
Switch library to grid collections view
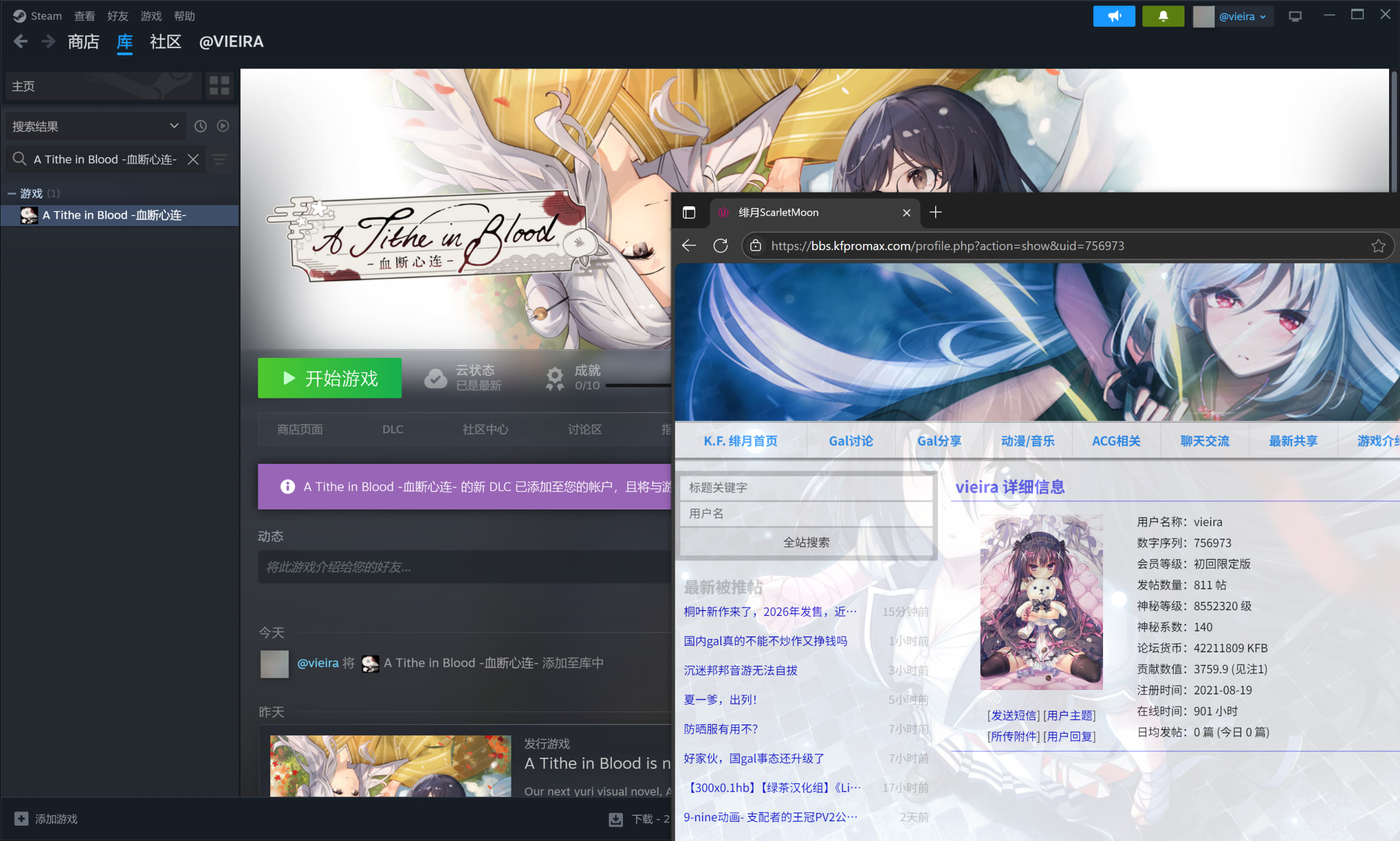click(219, 85)
